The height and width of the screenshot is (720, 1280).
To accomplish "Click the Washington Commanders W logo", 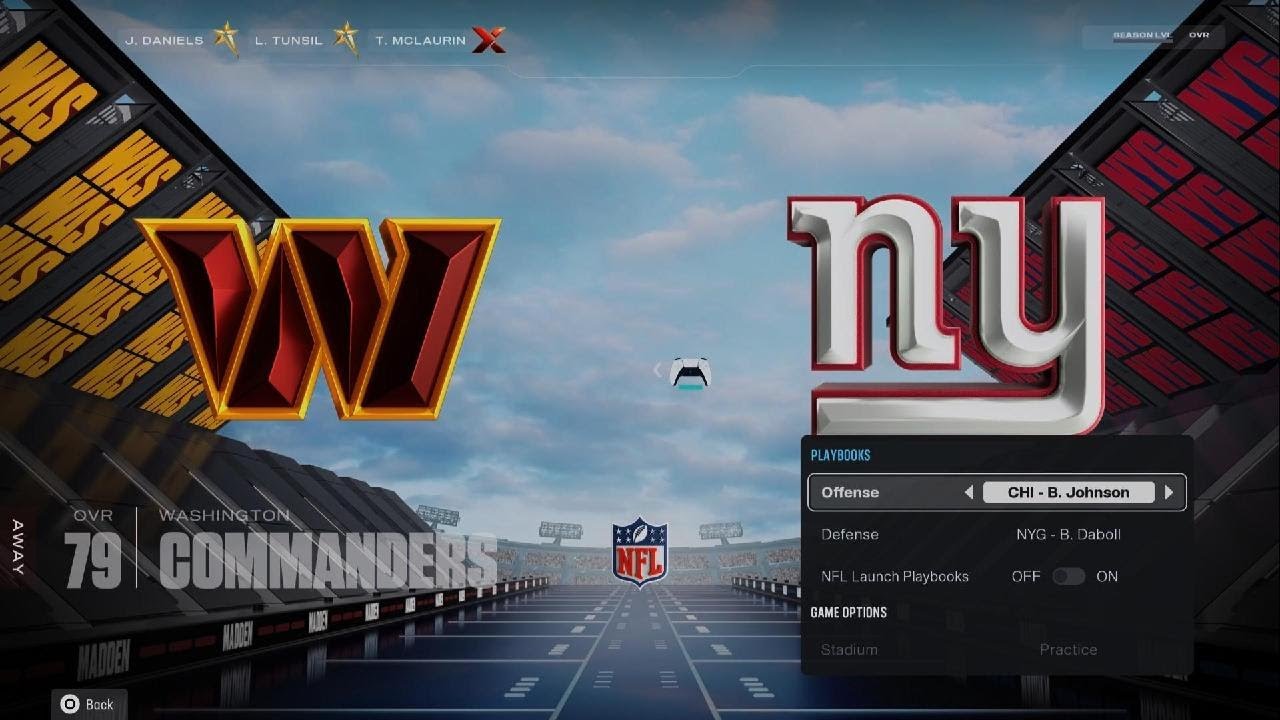I will pos(317,318).
